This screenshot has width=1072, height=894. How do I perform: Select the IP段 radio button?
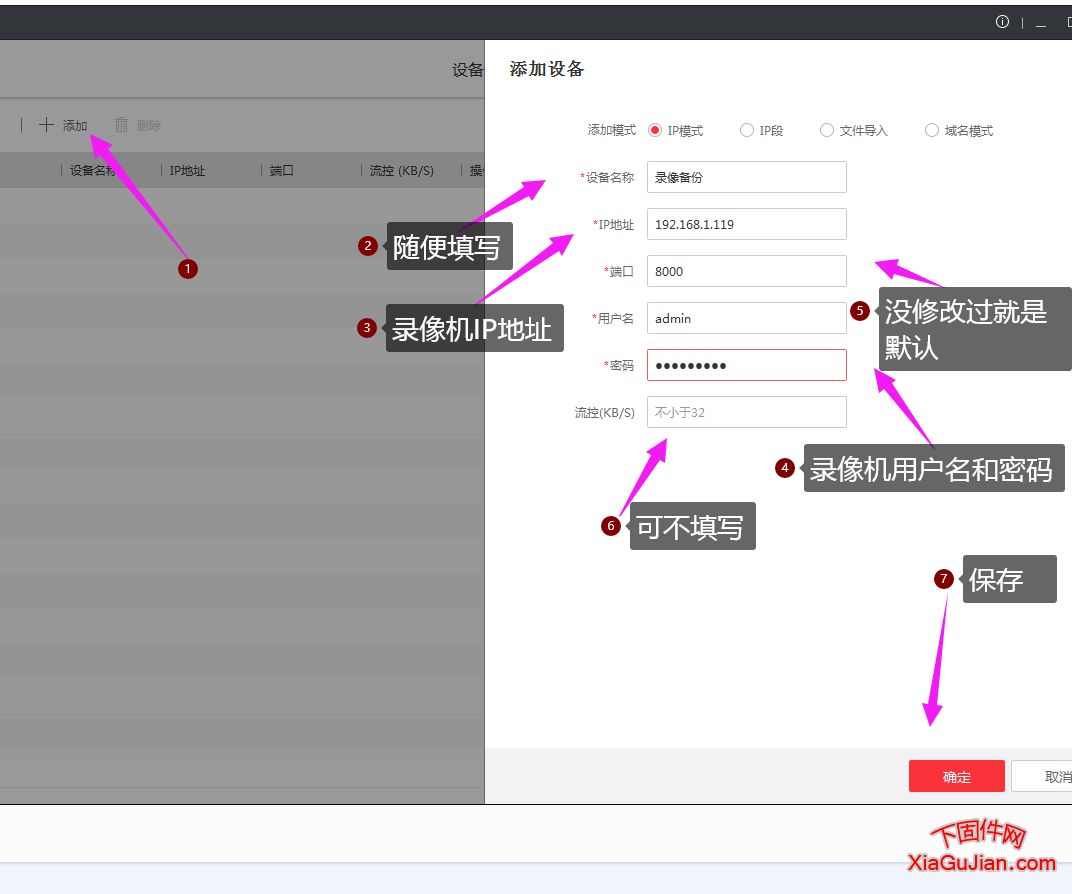(x=747, y=130)
